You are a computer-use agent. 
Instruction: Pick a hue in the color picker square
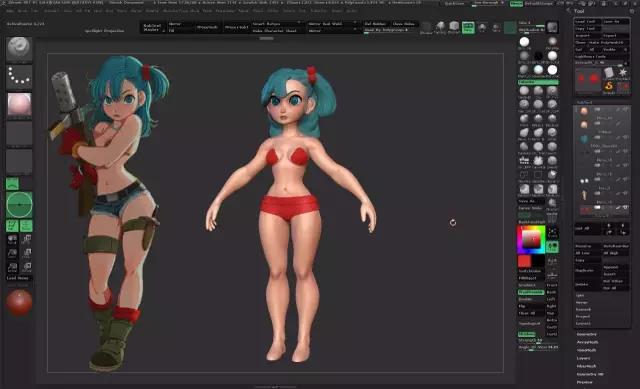coord(531,240)
